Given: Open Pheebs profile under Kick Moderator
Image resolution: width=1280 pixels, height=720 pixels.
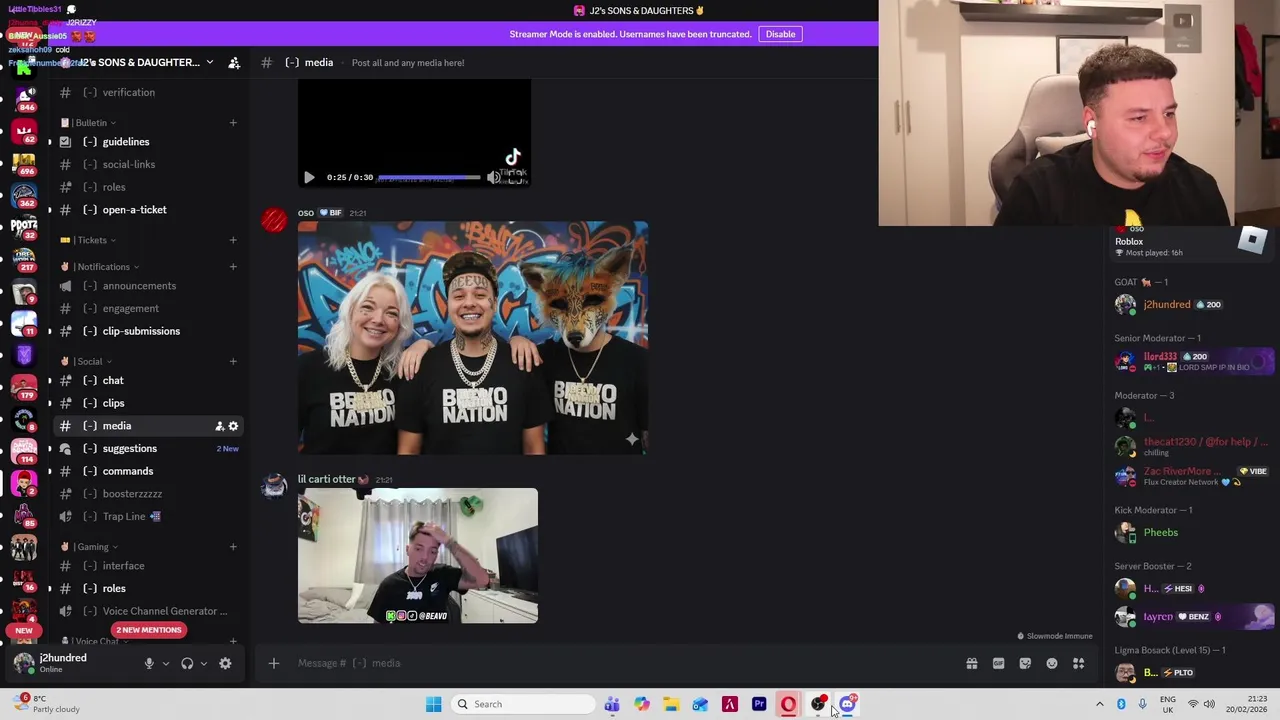Looking at the screenshot, I should click(1192, 533).
